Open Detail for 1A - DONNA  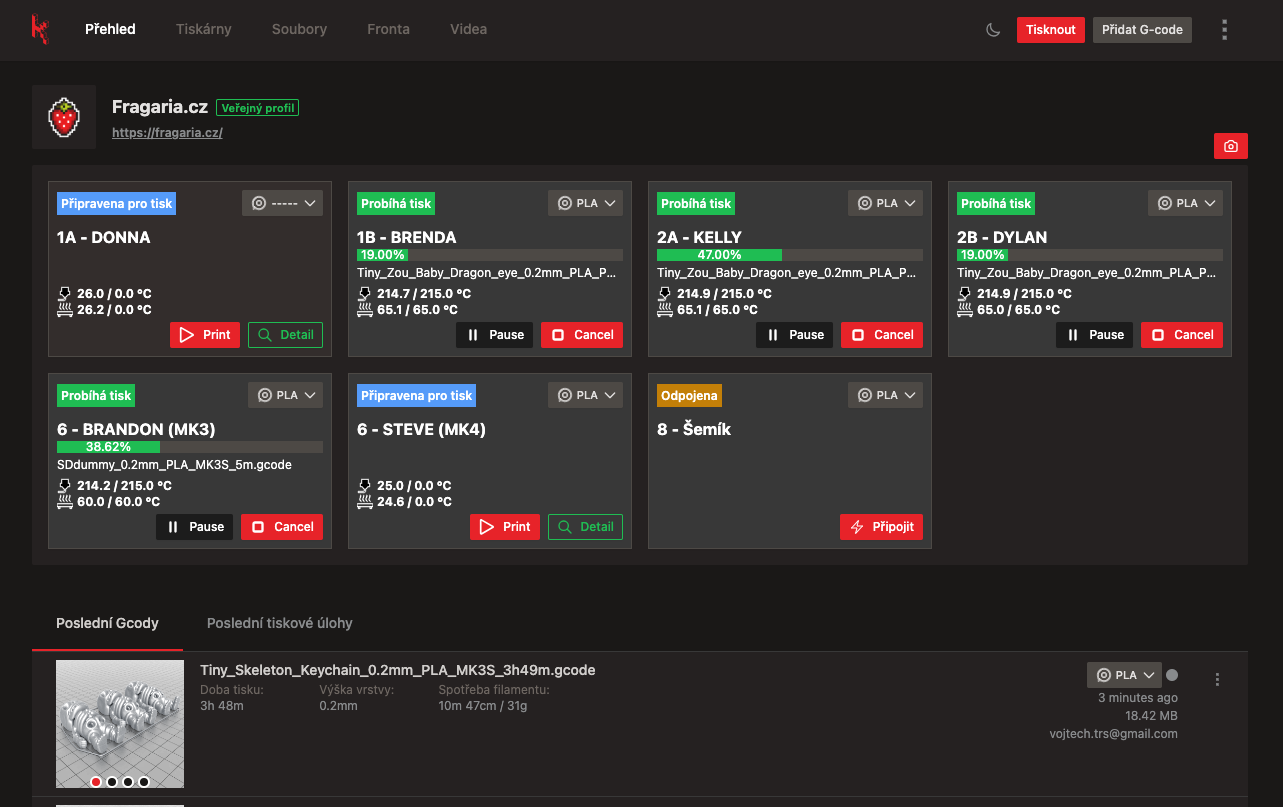pos(286,335)
